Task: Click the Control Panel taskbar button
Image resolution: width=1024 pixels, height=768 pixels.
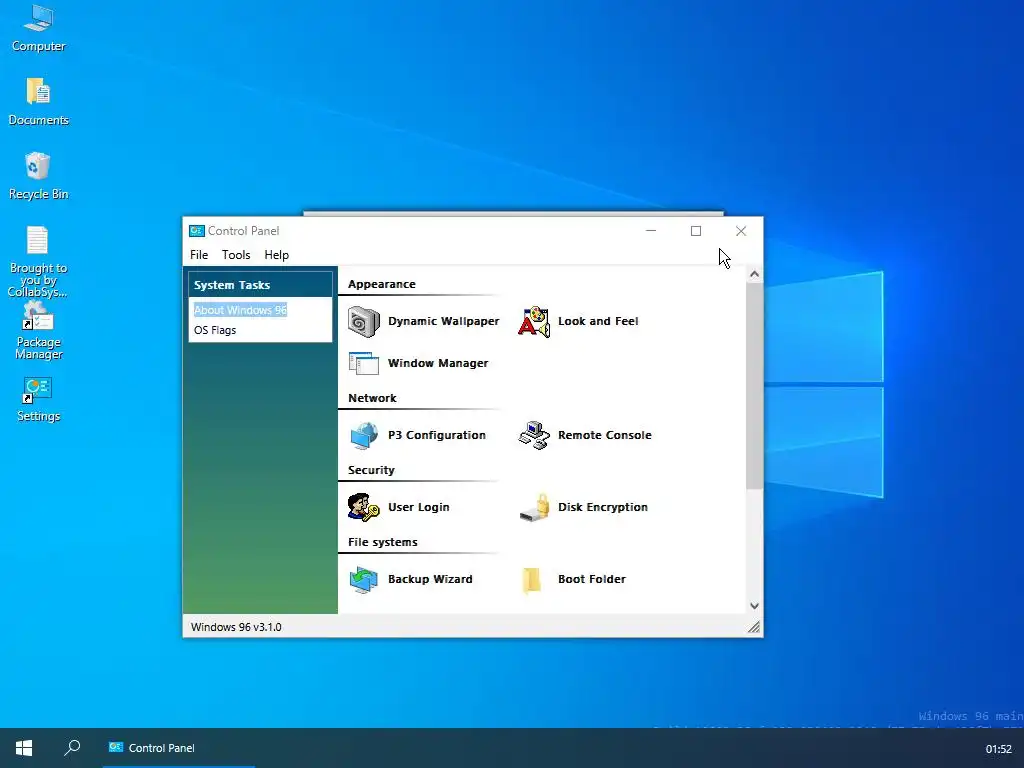Action: click(178, 748)
